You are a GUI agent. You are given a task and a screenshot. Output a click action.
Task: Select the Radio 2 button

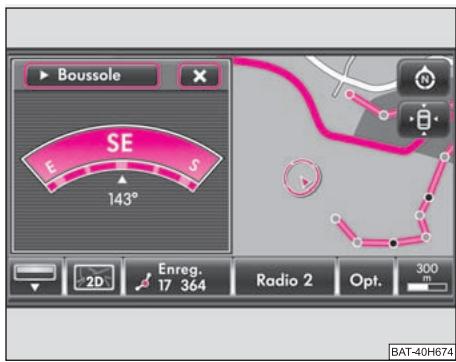pos(285,277)
